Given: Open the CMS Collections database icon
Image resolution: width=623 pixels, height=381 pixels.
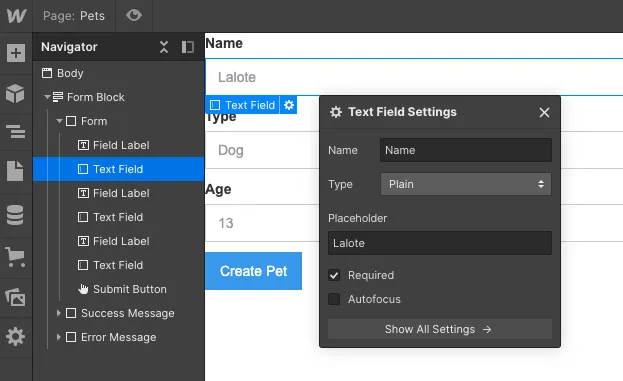Looking at the screenshot, I should 15,215.
